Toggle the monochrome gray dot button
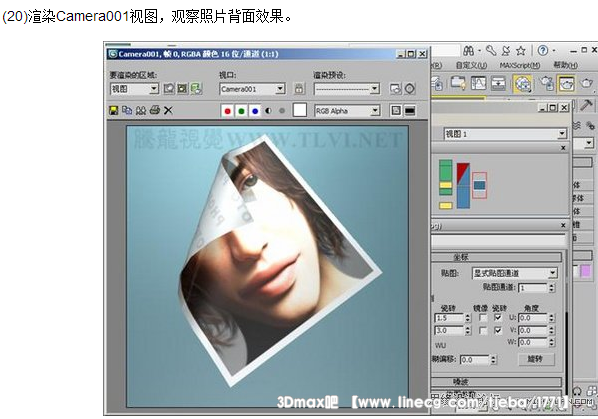Screen dimensions: 598x419 (x=282, y=111)
